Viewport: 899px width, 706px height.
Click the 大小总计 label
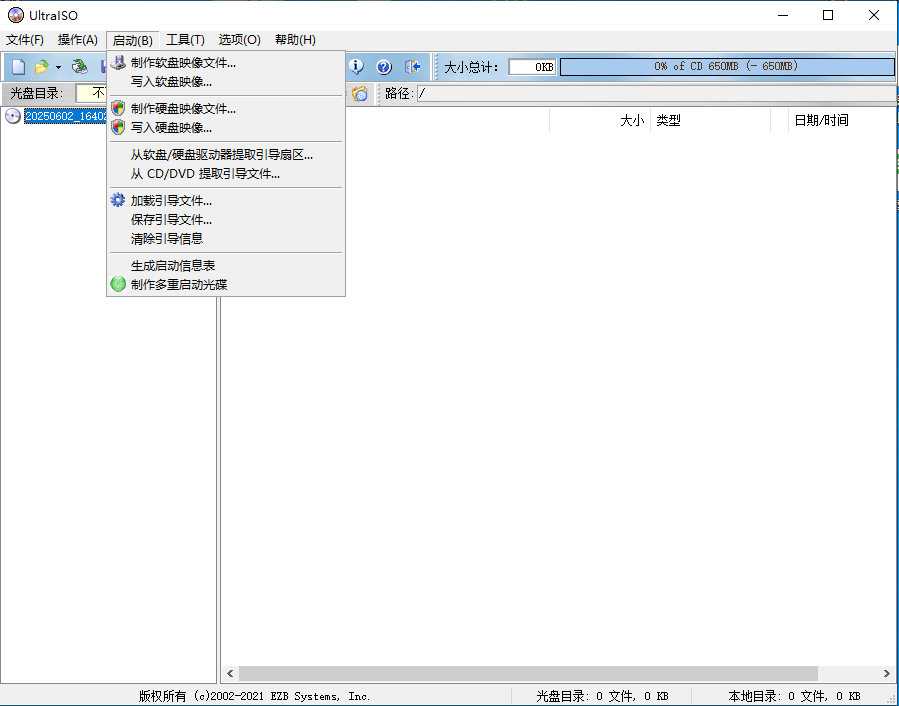471,67
